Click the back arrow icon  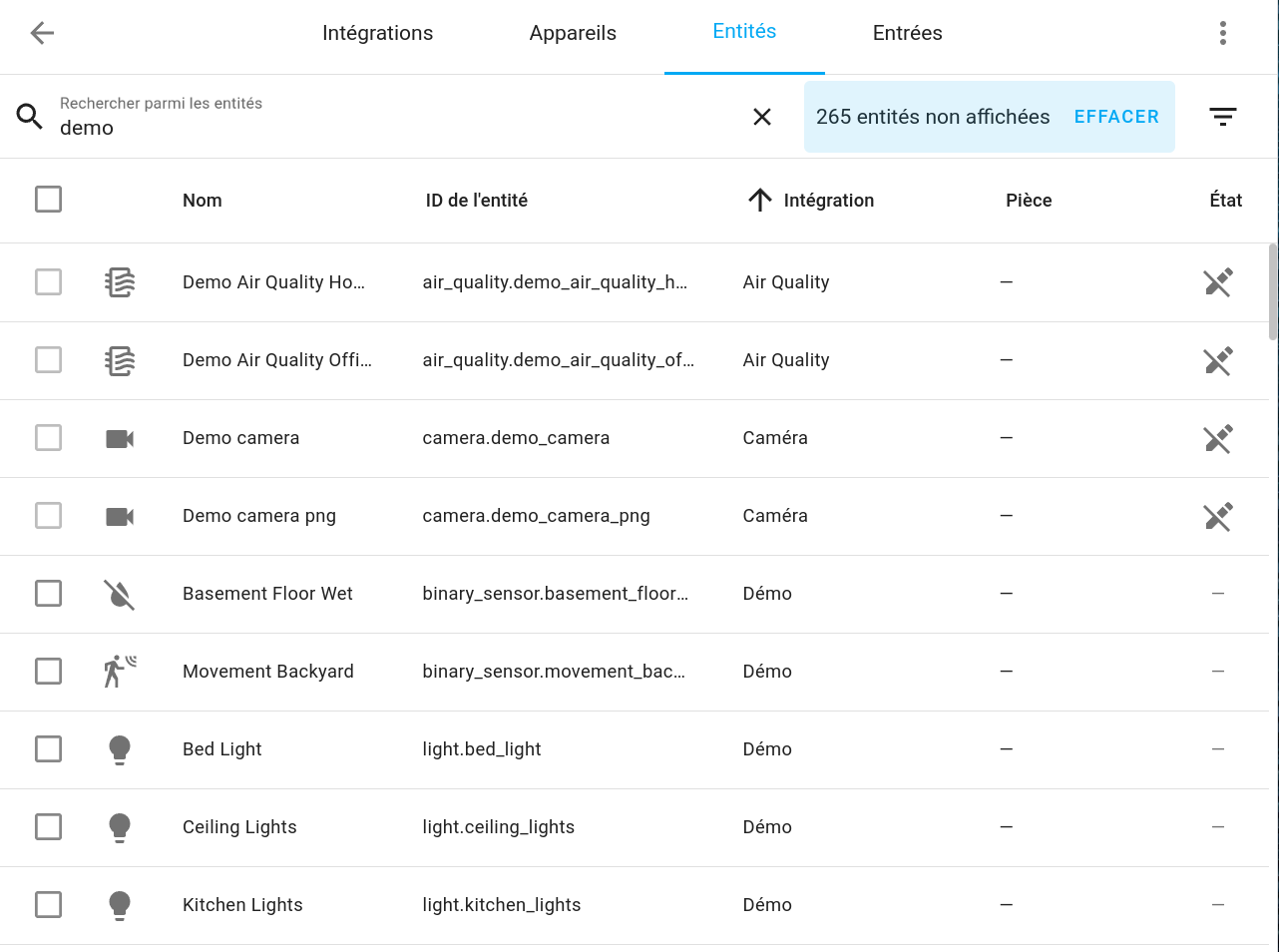42,33
